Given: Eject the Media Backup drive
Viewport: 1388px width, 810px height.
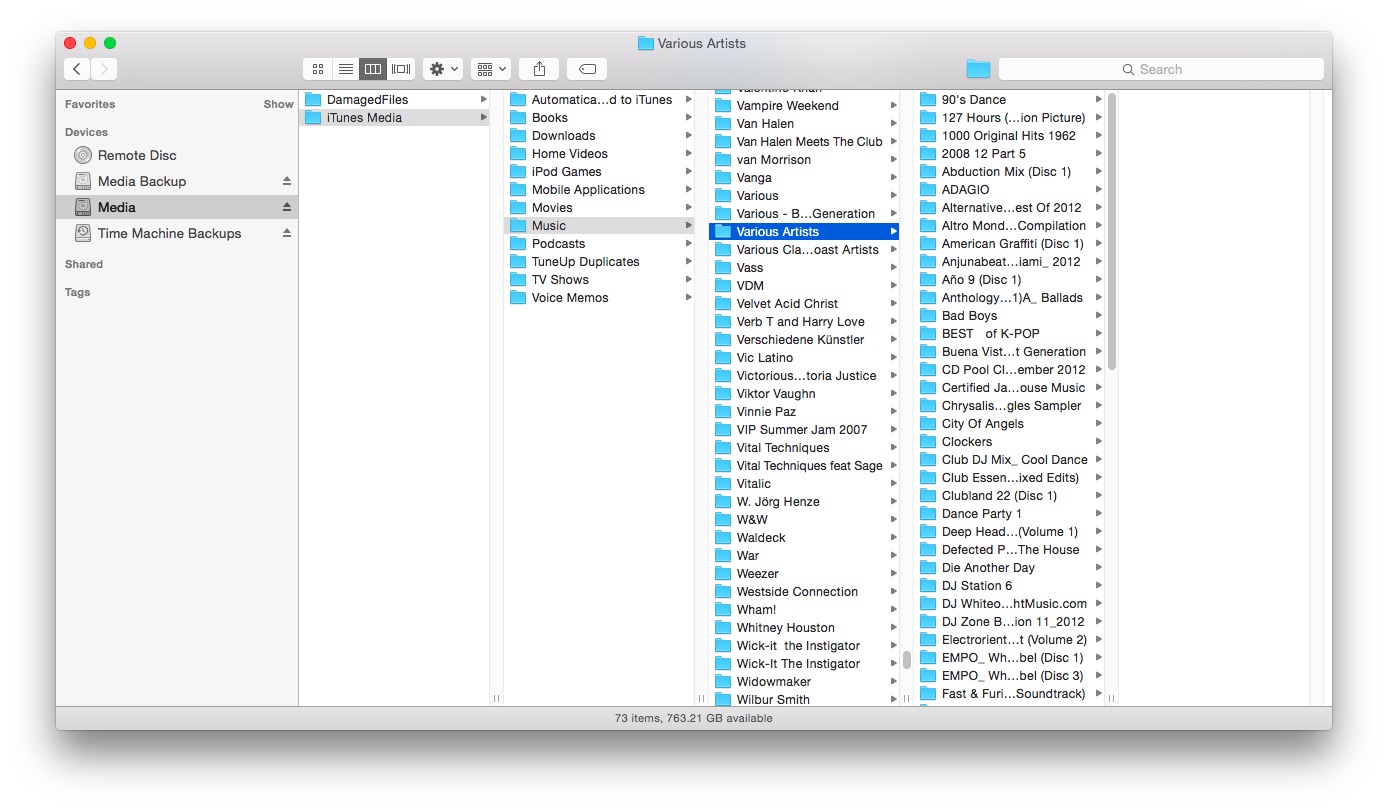Looking at the screenshot, I should click(x=287, y=181).
